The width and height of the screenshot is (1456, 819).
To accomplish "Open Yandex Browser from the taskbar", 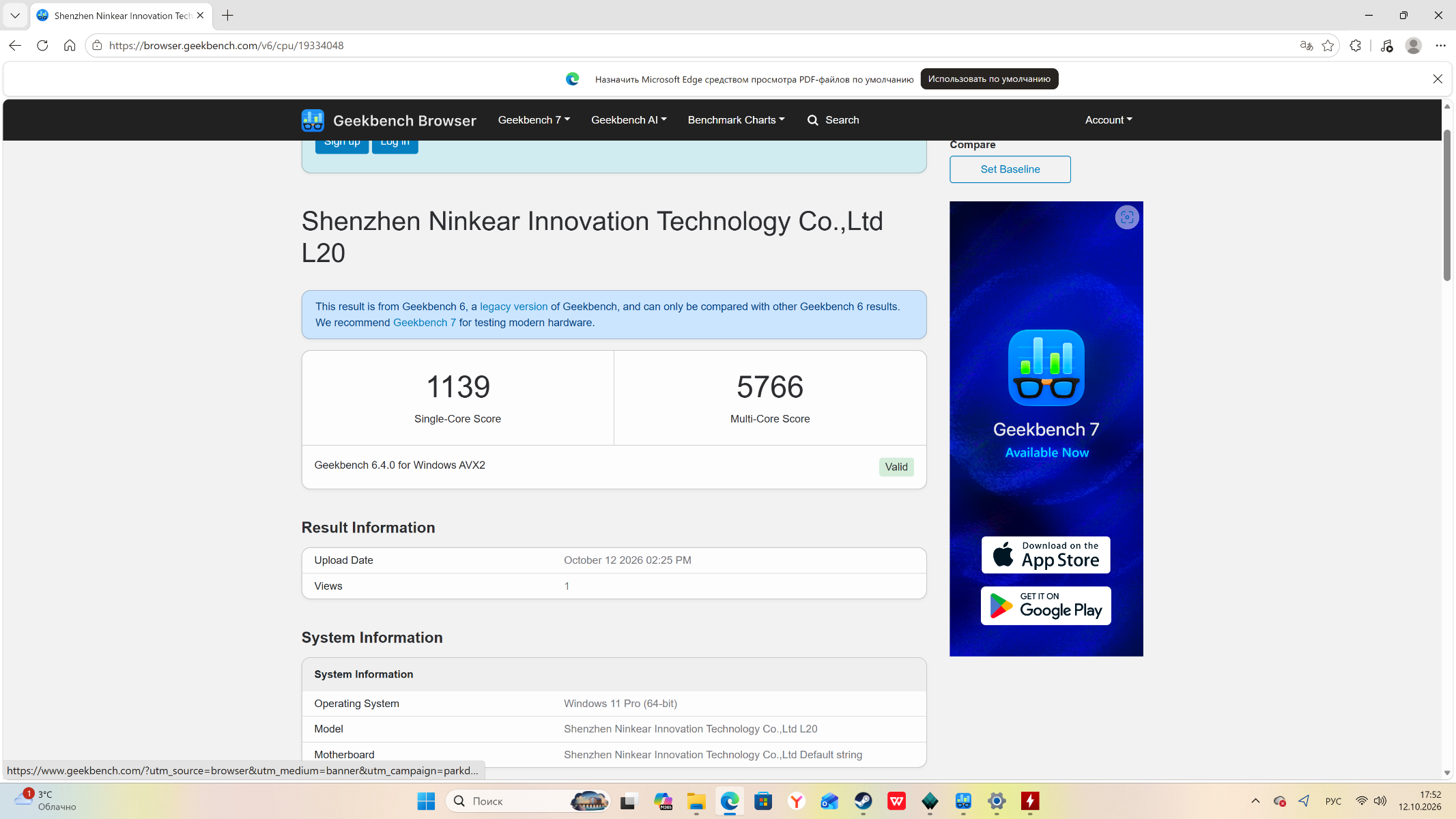I will click(797, 801).
